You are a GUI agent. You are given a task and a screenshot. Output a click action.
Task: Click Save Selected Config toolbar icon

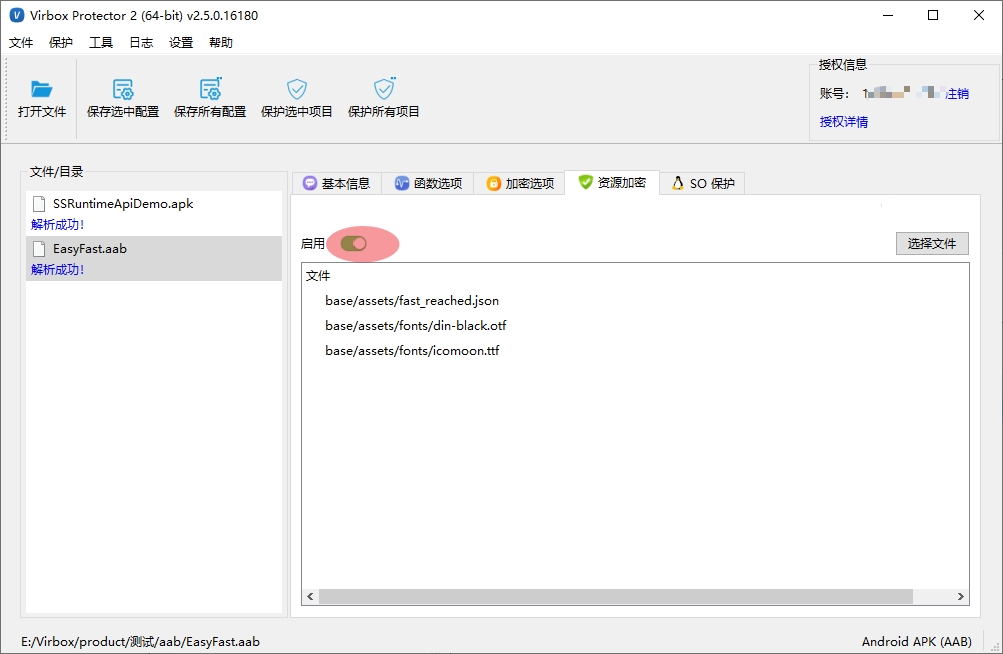point(123,90)
